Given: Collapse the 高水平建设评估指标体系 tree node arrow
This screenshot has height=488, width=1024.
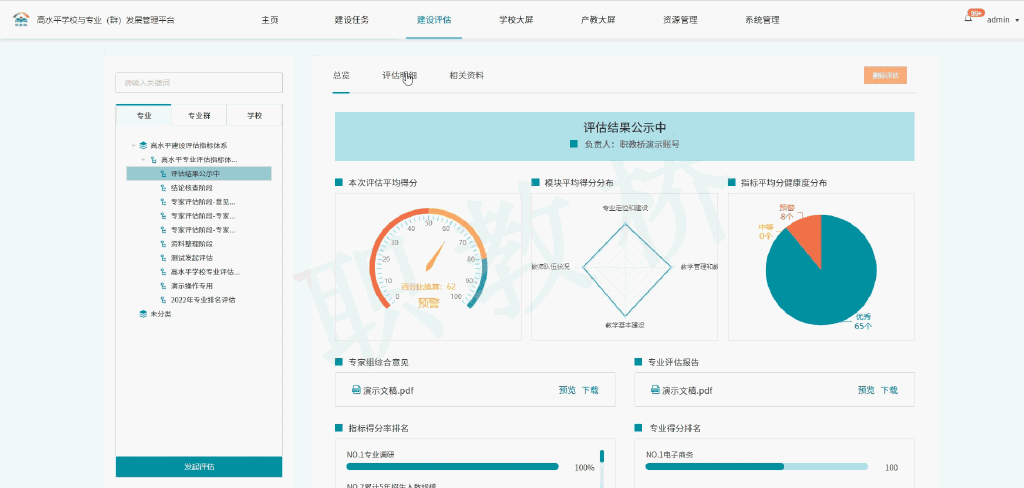Looking at the screenshot, I should click(133, 146).
